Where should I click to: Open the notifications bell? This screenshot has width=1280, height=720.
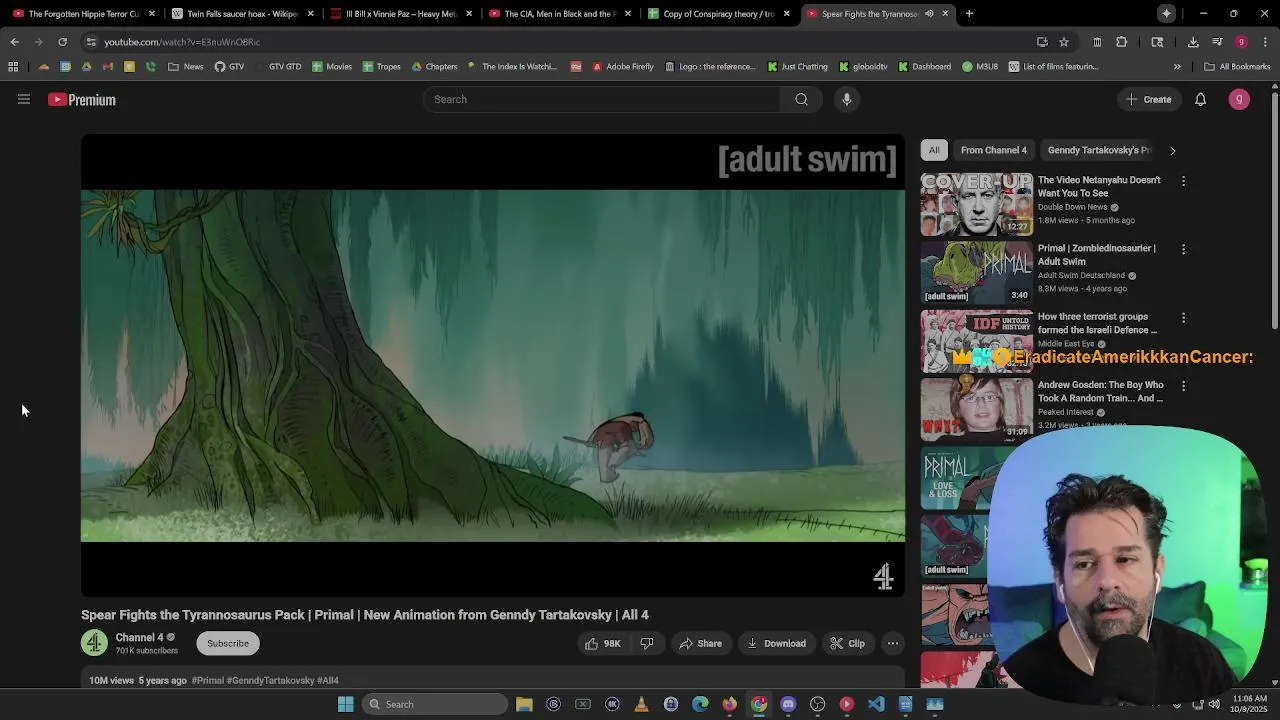[x=1200, y=99]
